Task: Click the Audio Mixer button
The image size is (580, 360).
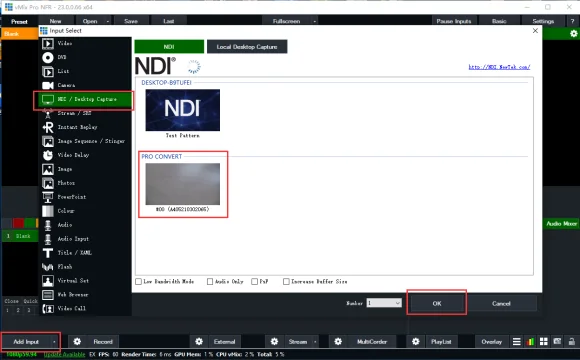Action: click(562, 224)
